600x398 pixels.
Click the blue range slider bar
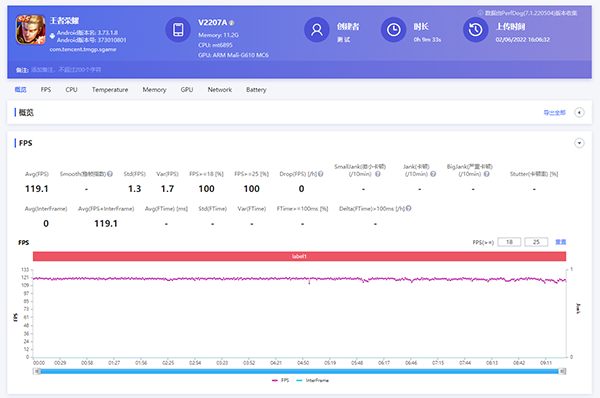[299, 371]
